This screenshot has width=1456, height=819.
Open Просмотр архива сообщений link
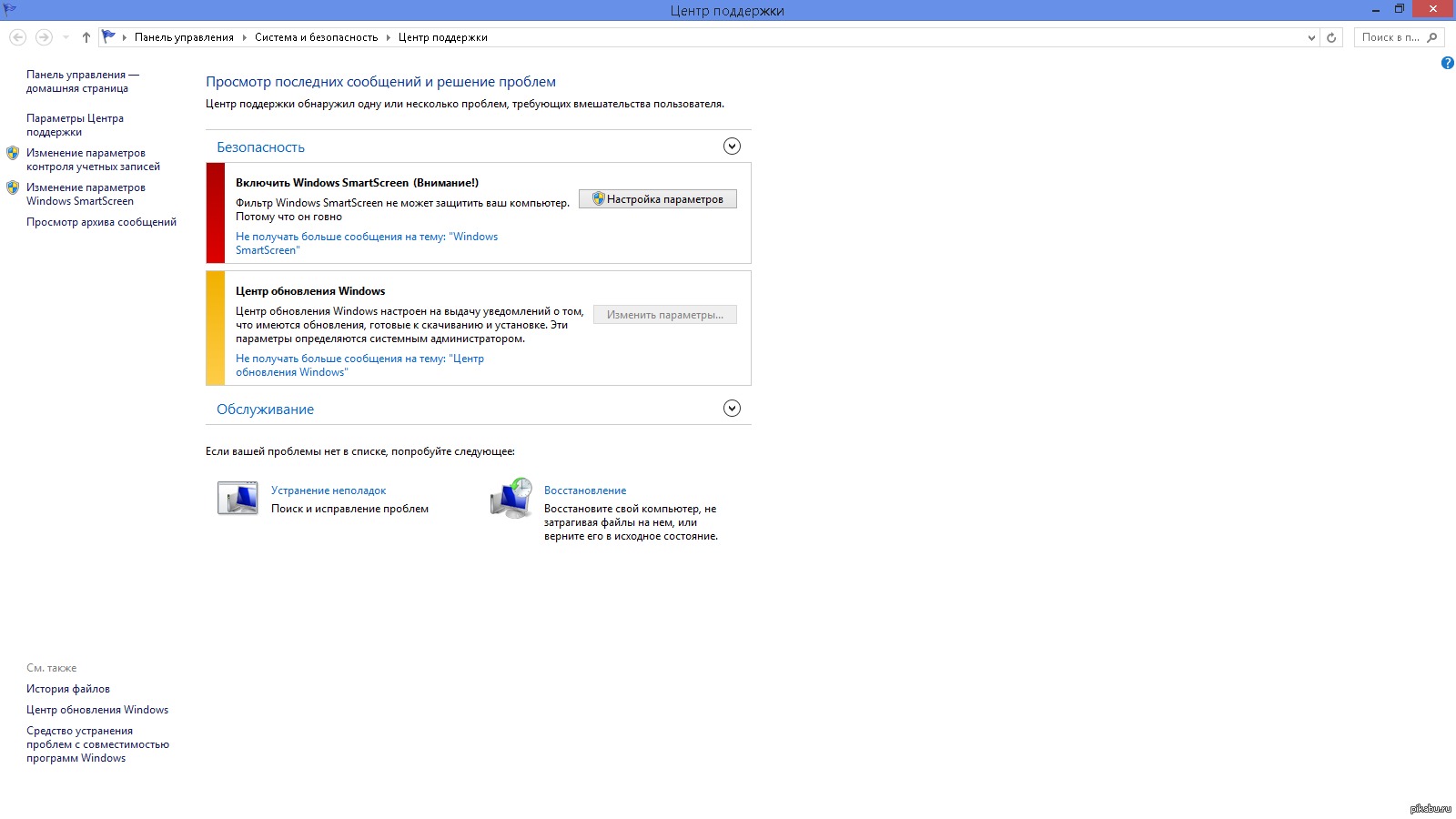coord(101,222)
